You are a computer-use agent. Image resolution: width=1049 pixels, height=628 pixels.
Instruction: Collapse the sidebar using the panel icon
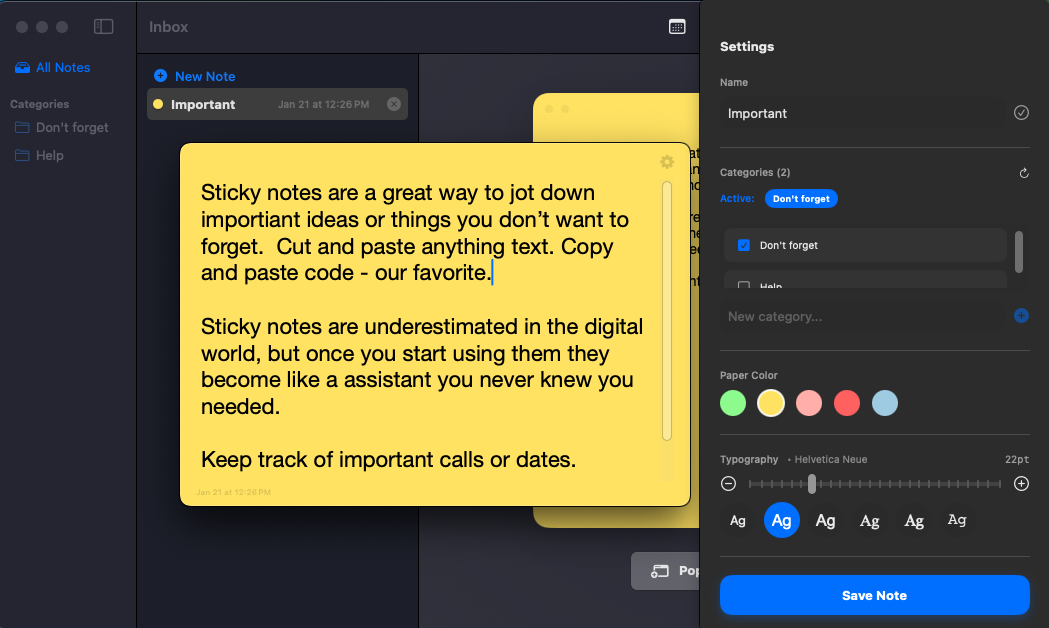[103, 27]
